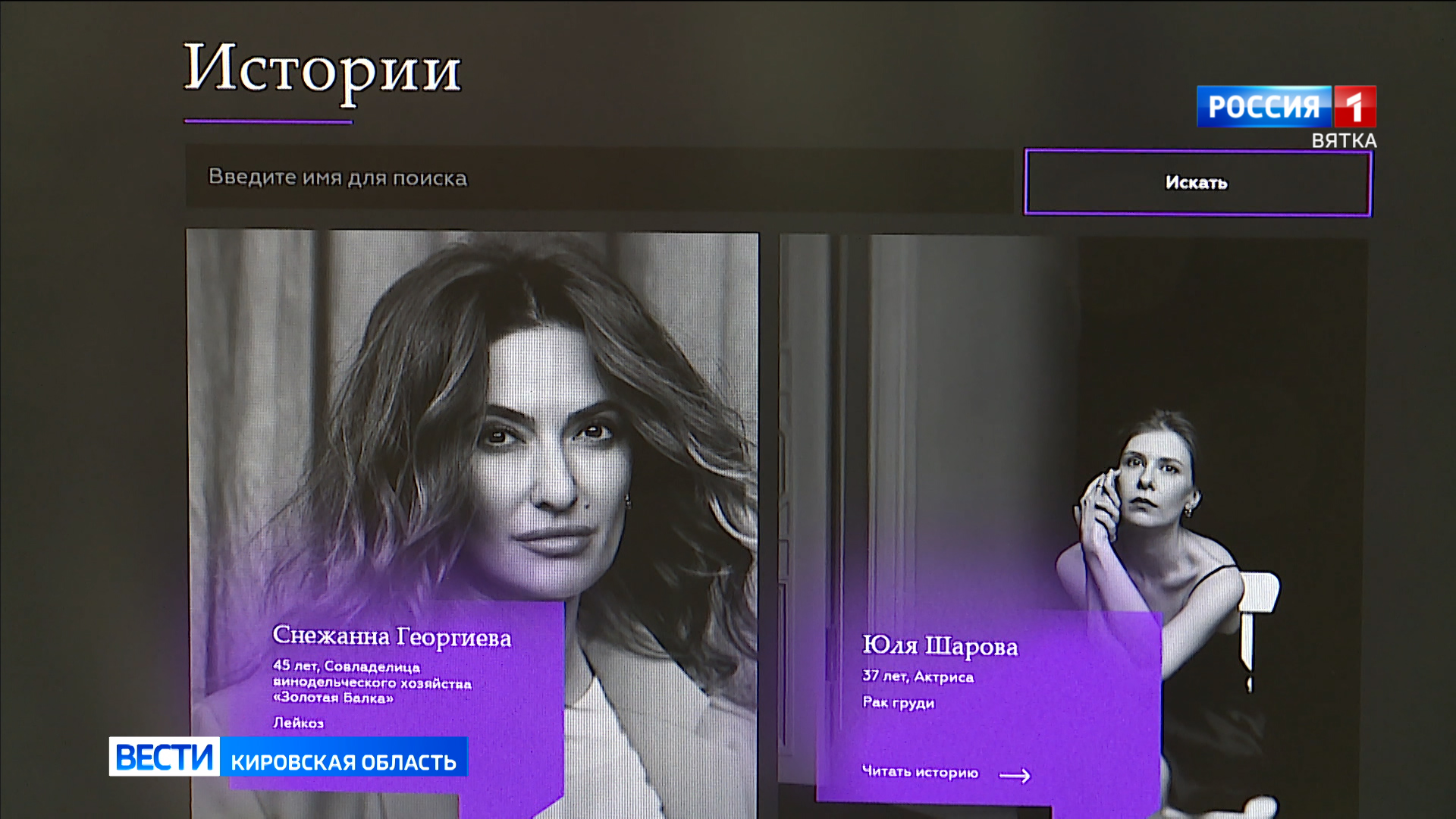Click the Искать search button
The image size is (1456, 819).
click(1197, 183)
